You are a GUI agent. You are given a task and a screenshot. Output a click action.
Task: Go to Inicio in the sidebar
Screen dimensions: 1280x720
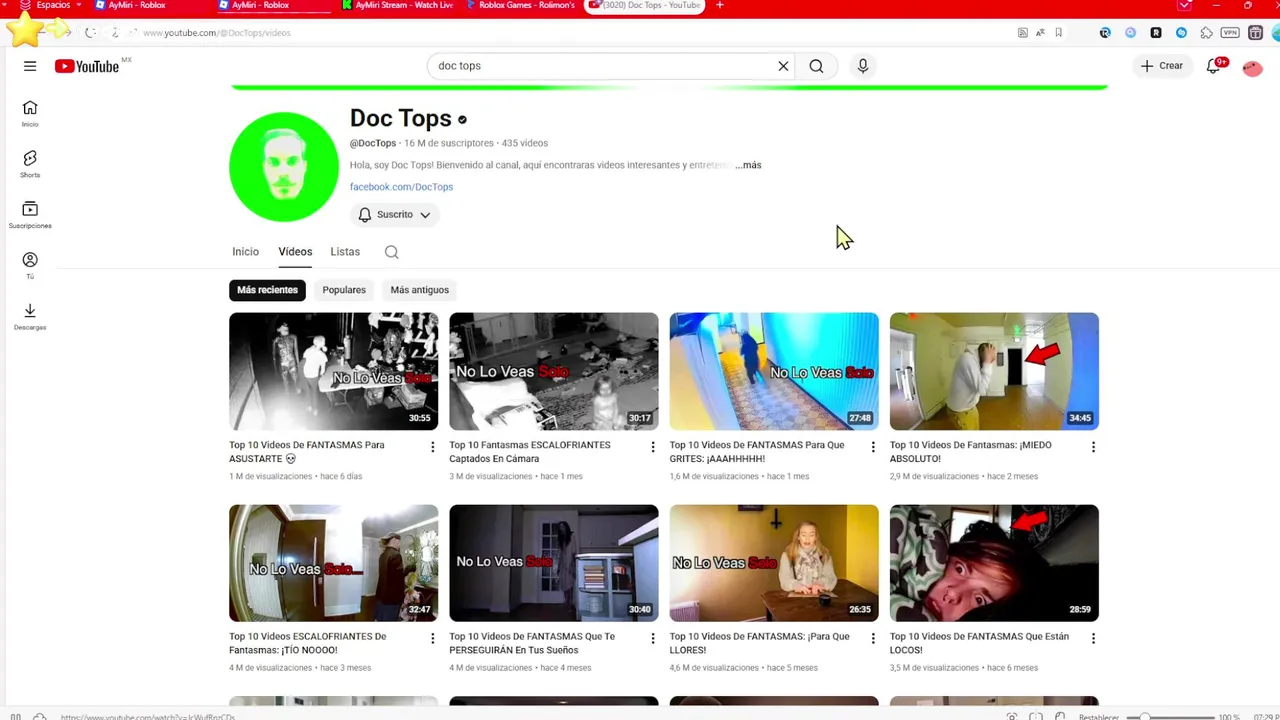pyautogui.click(x=30, y=114)
